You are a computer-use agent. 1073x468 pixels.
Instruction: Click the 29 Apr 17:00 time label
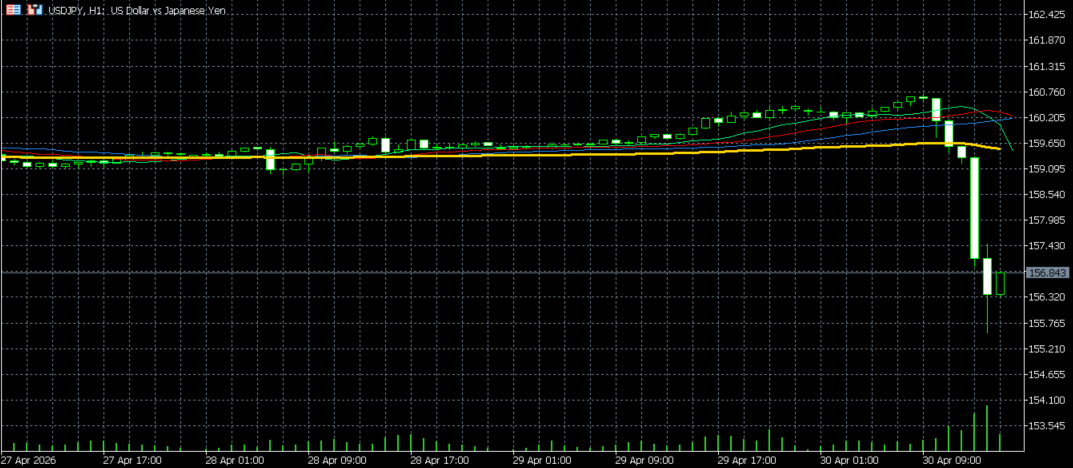(x=748, y=460)
